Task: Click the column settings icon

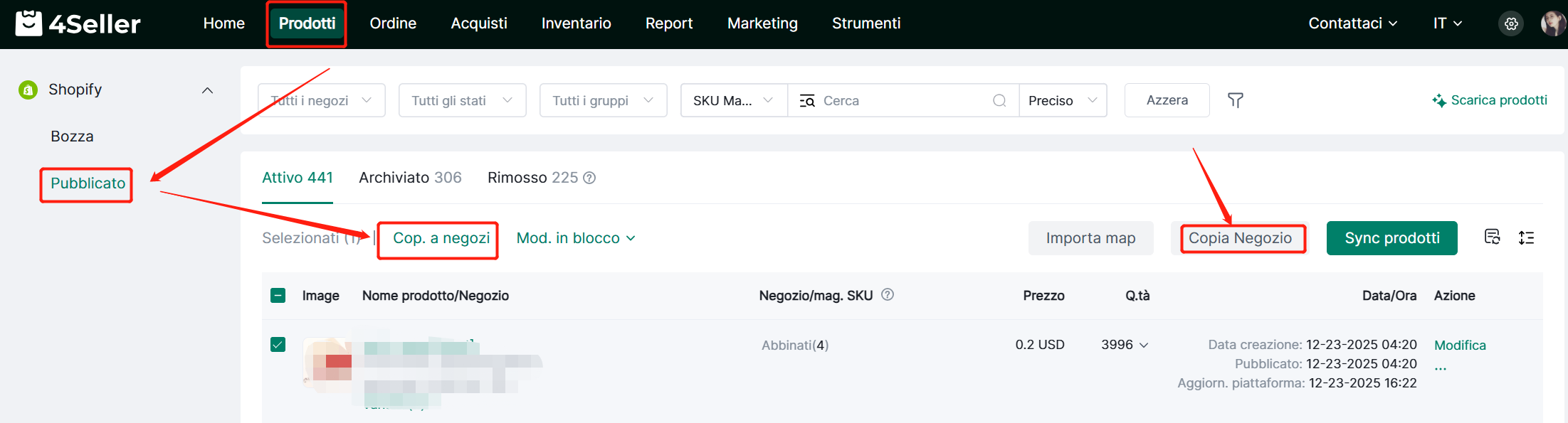Action: tap(1492, 237)
